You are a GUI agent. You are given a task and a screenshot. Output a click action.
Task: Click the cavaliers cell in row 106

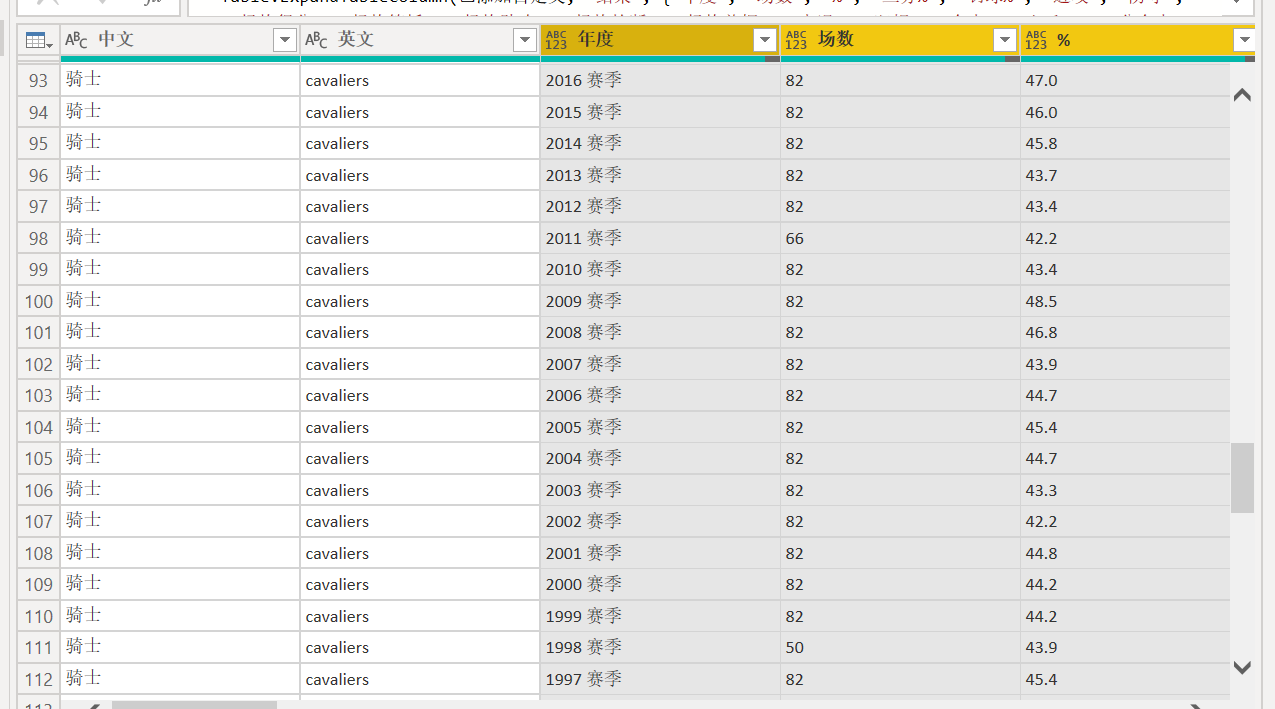[x=420, y=491]
